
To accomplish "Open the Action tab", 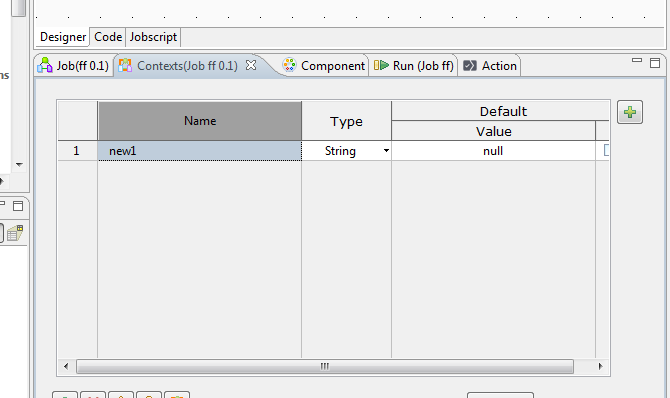I will coord(490,65).
